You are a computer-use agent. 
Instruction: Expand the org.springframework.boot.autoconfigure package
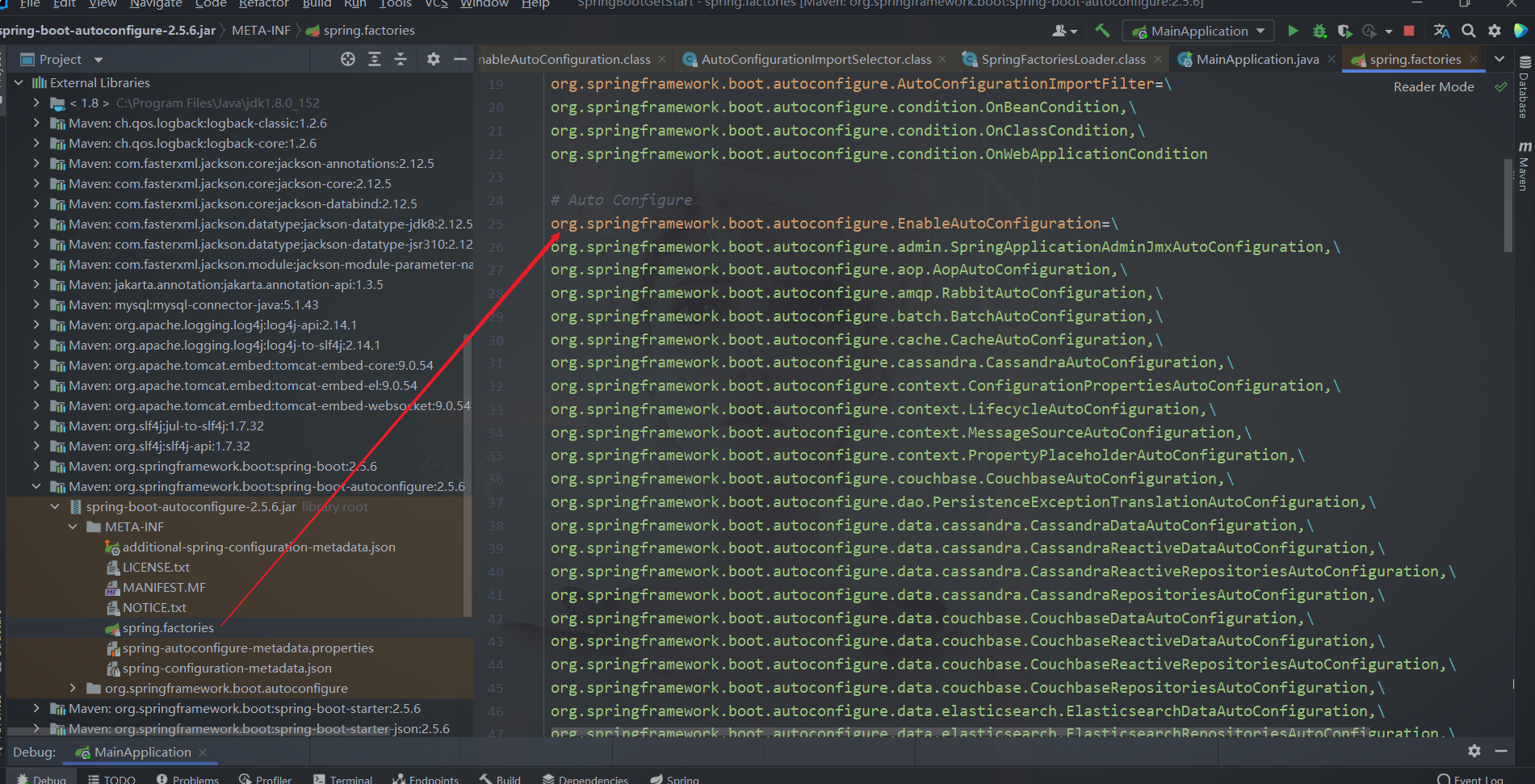pyautogui.click(x=73, y=688)
